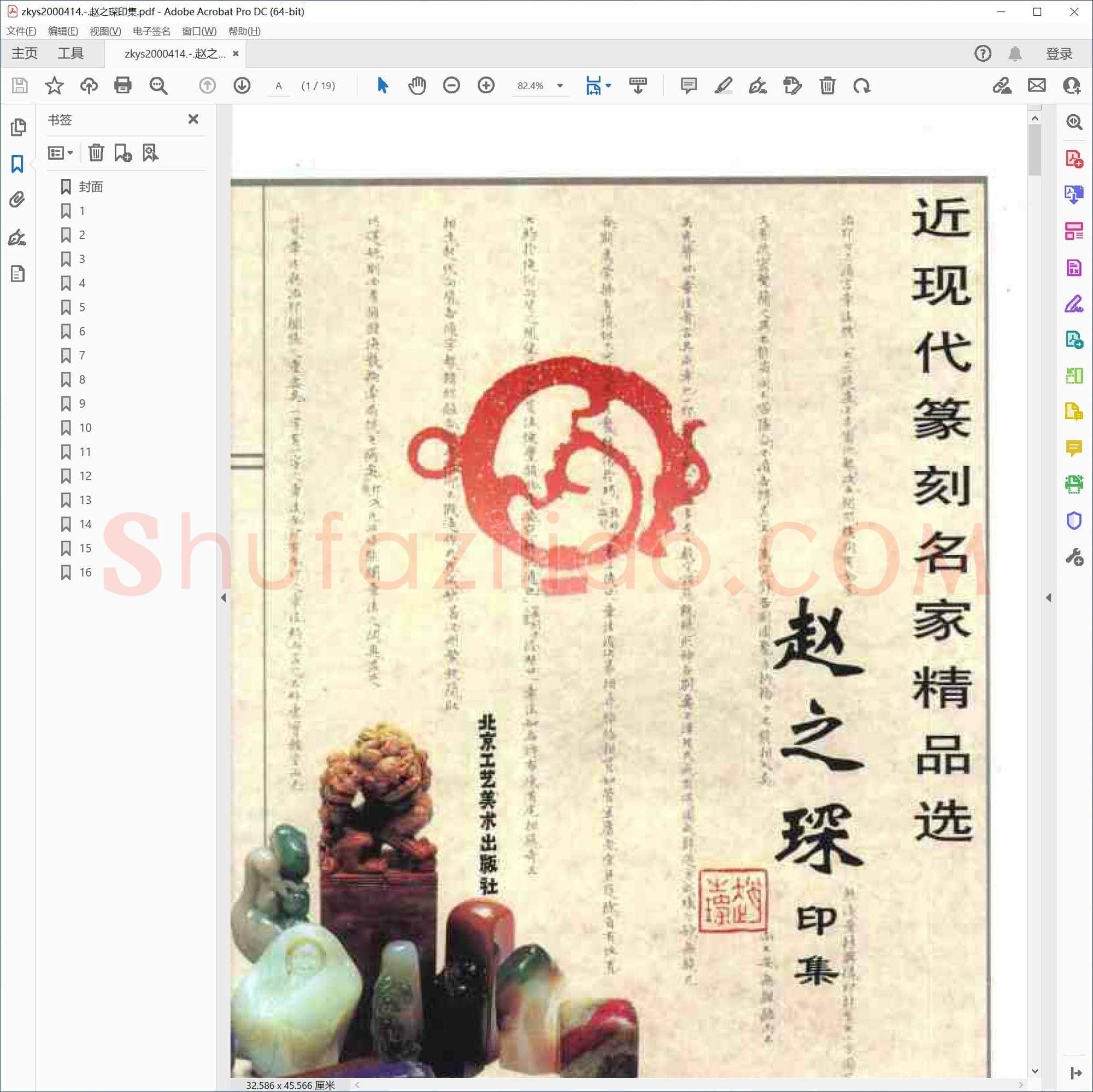Add a new bookmark icon

click(x=123, y=153)
